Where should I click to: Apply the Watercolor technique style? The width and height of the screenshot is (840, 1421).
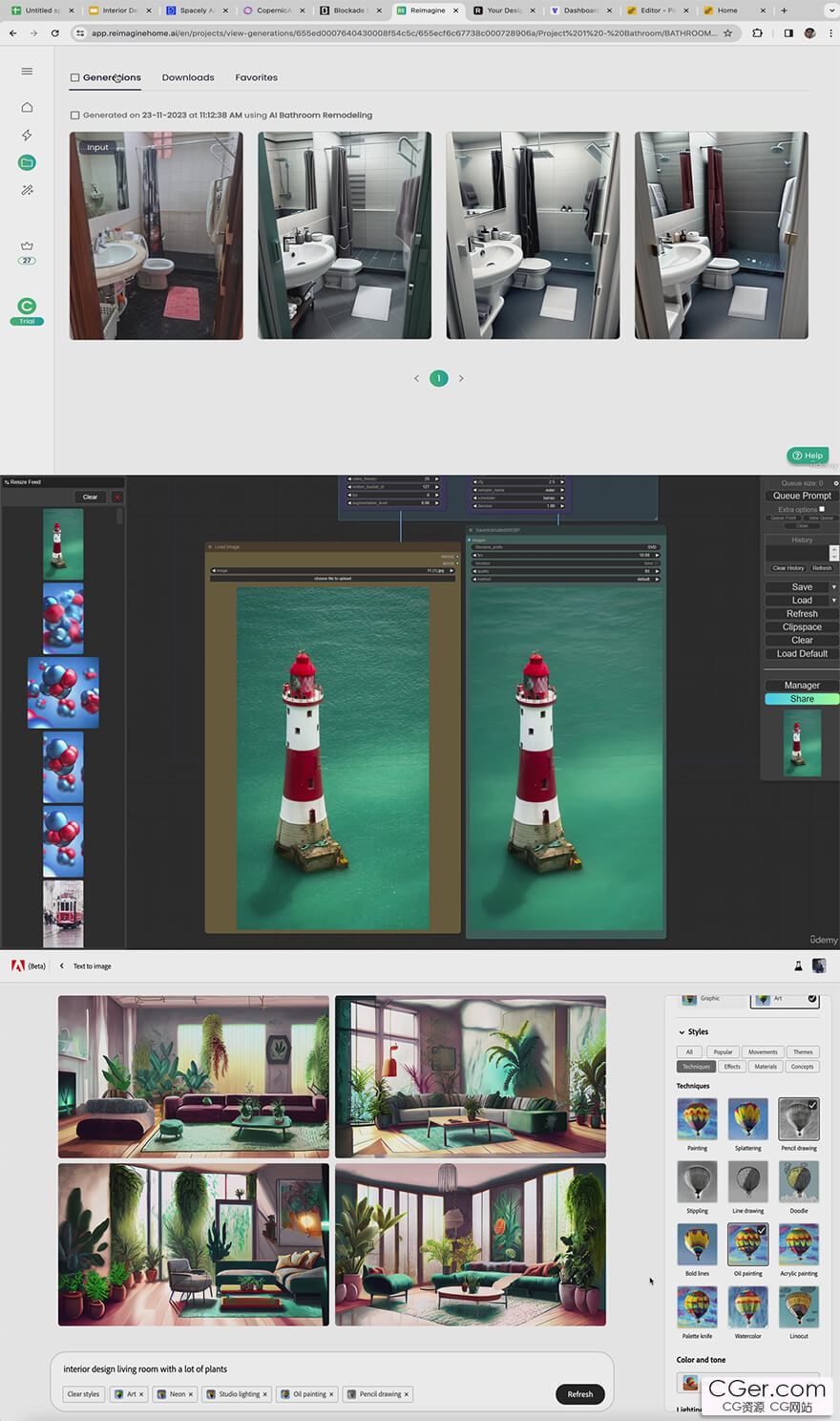[x=748, y=1306]
